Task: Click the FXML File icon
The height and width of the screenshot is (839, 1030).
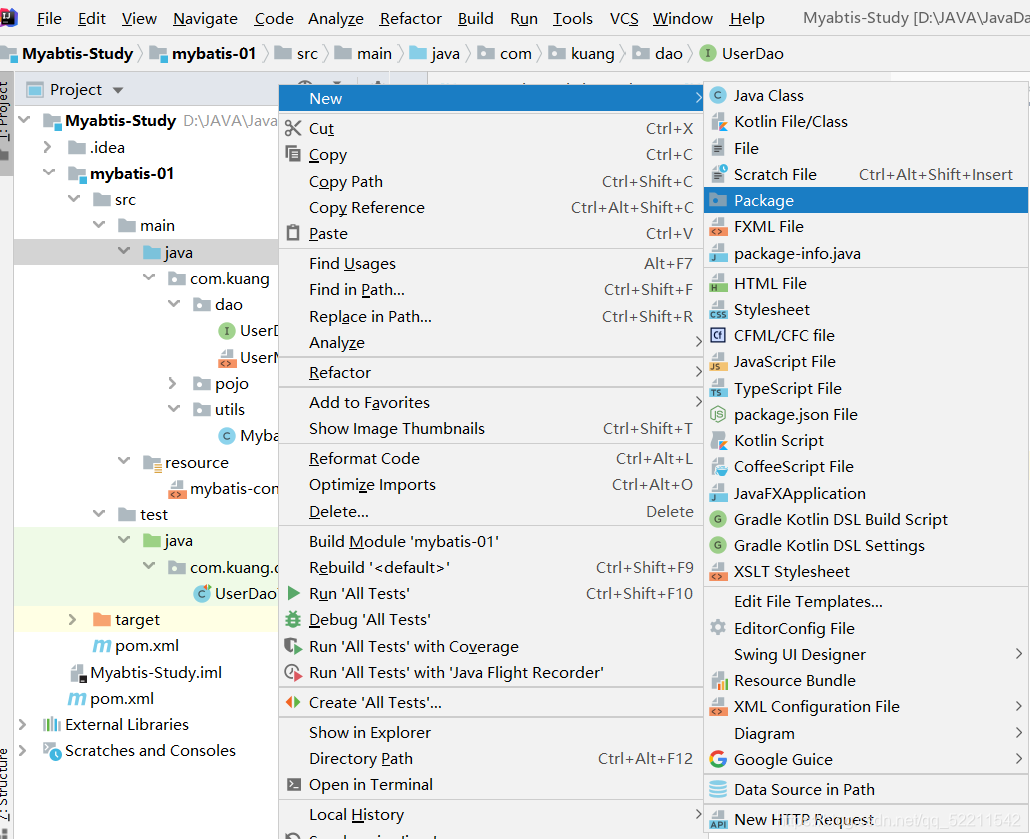Action: tap(719, 227)
